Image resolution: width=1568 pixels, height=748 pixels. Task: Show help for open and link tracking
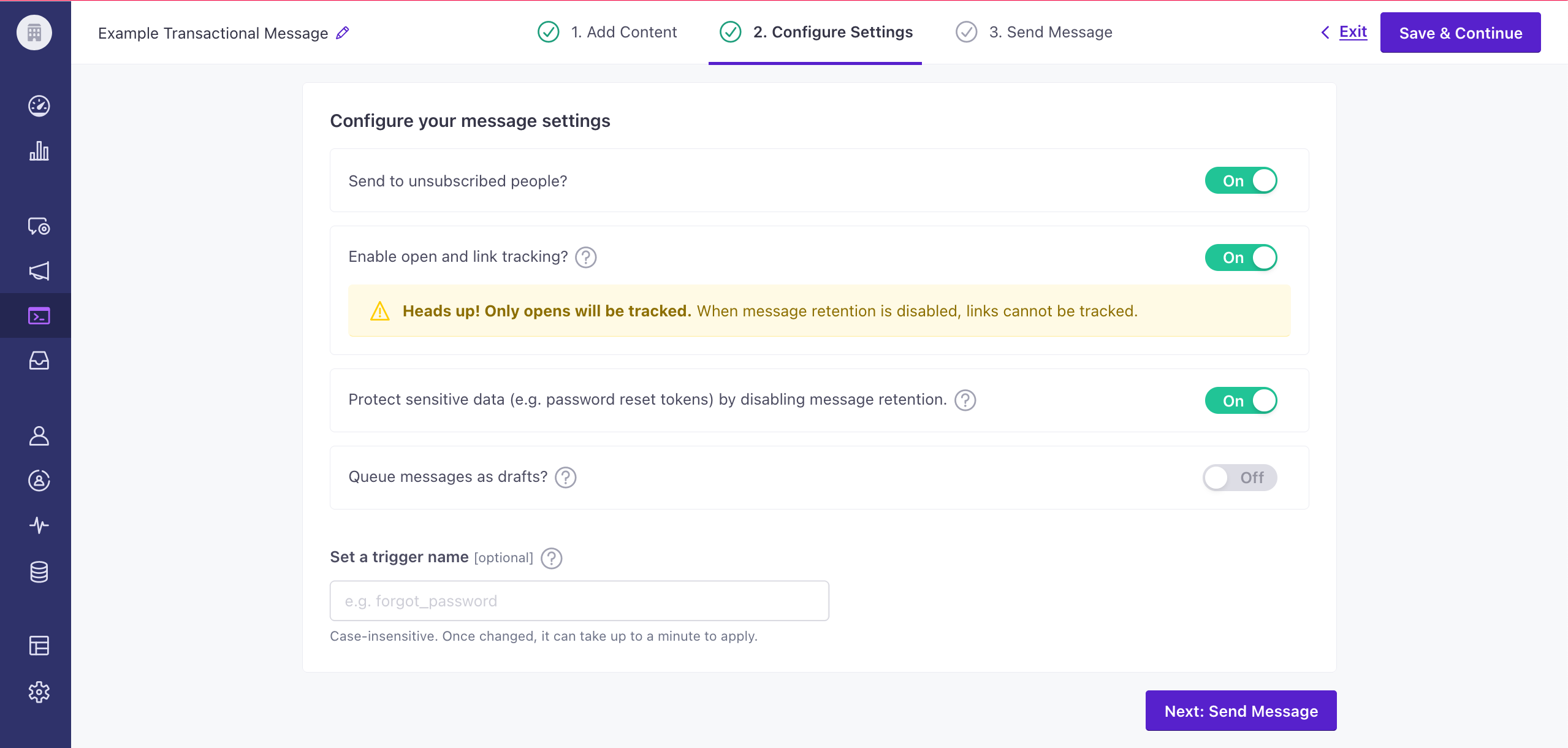click(x=586, y=258)
